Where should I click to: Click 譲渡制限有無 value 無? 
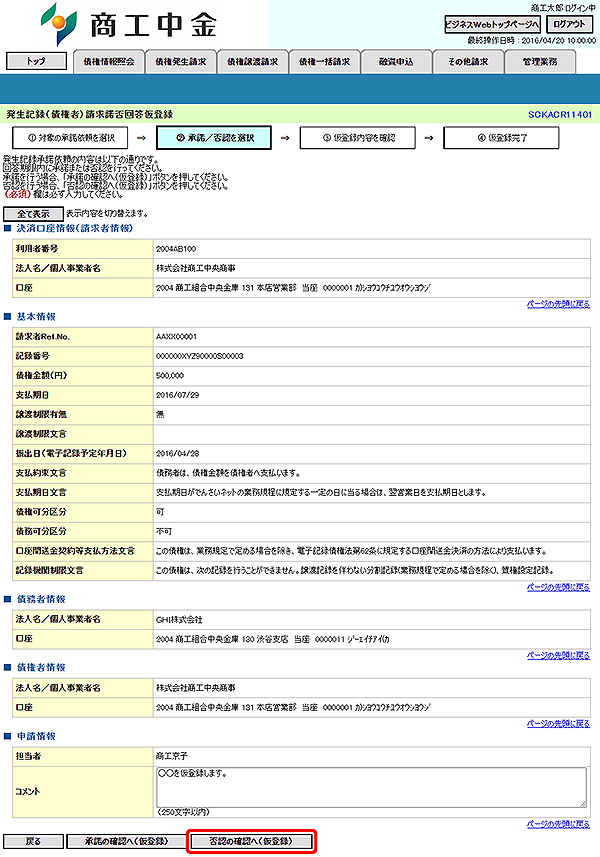coord(160,414)
